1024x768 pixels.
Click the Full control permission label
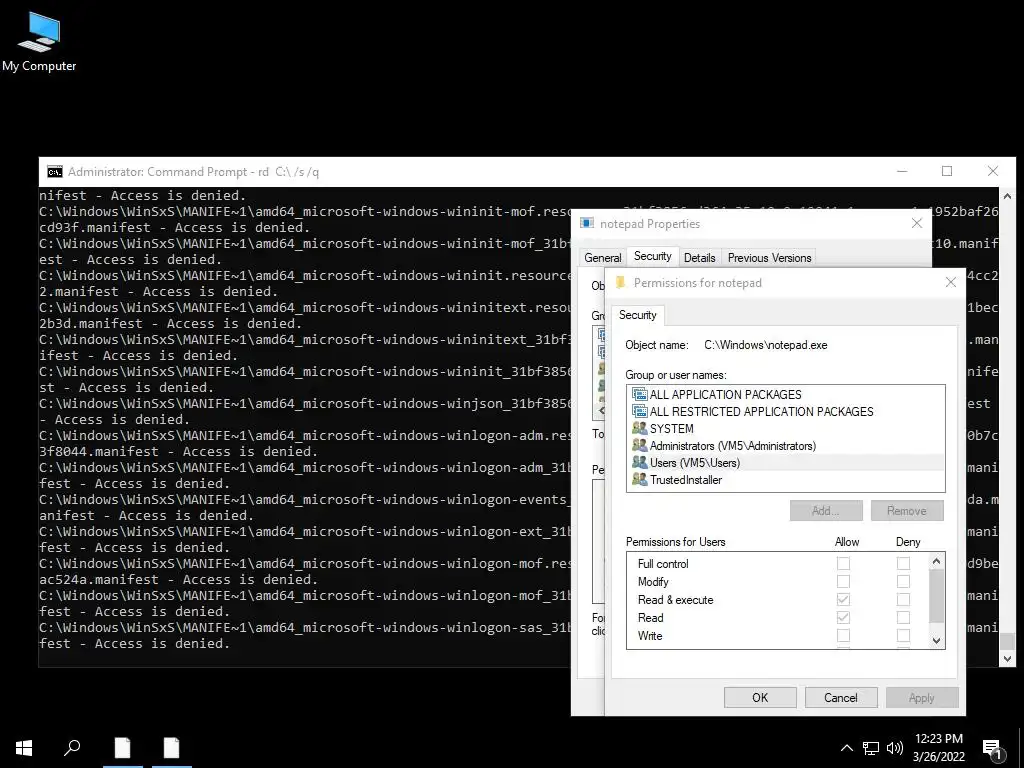click(663, 564)
